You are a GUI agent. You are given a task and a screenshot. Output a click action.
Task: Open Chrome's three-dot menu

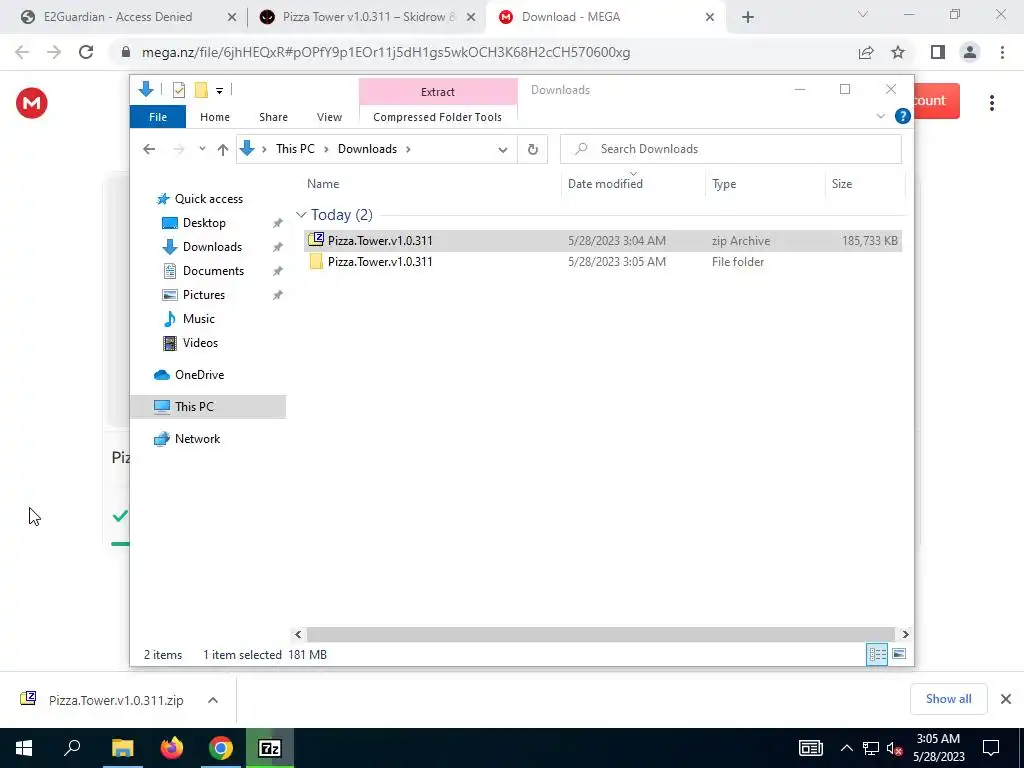tap(1002, 52)
